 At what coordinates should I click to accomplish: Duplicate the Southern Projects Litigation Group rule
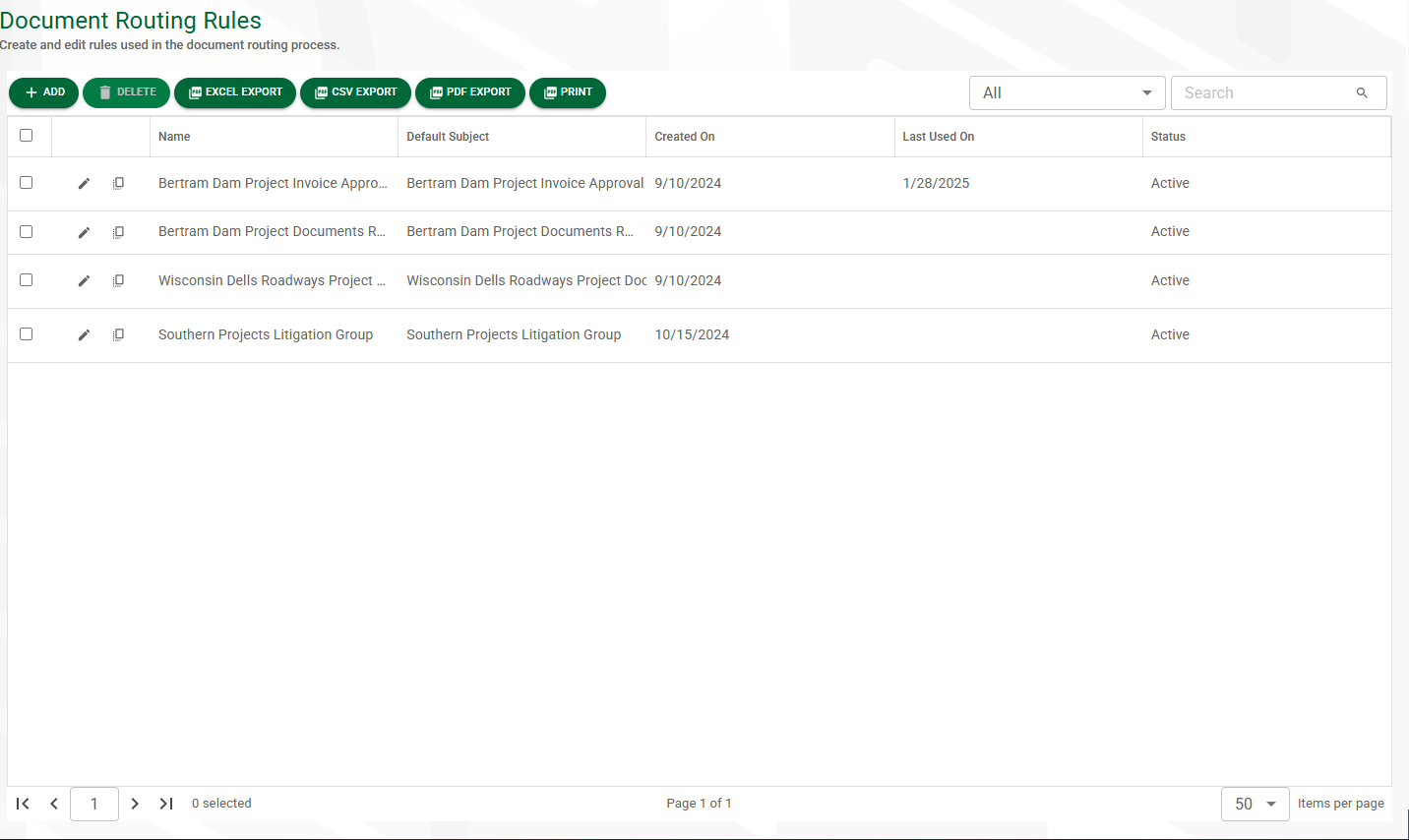[118, 335]
